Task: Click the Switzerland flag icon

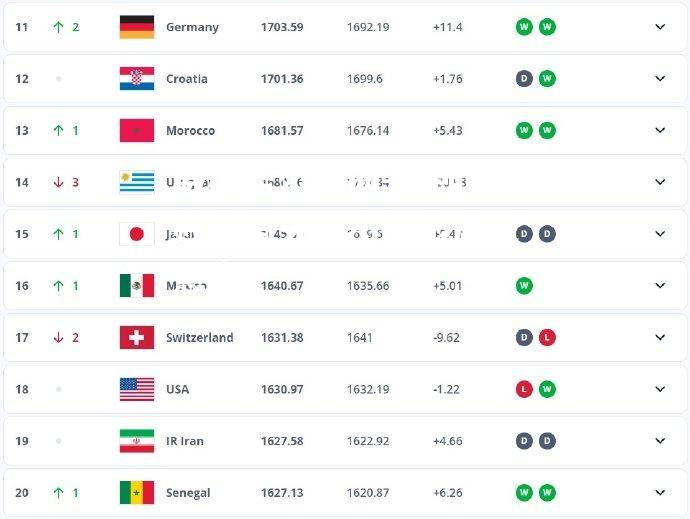Action: [x=137, y=338]
